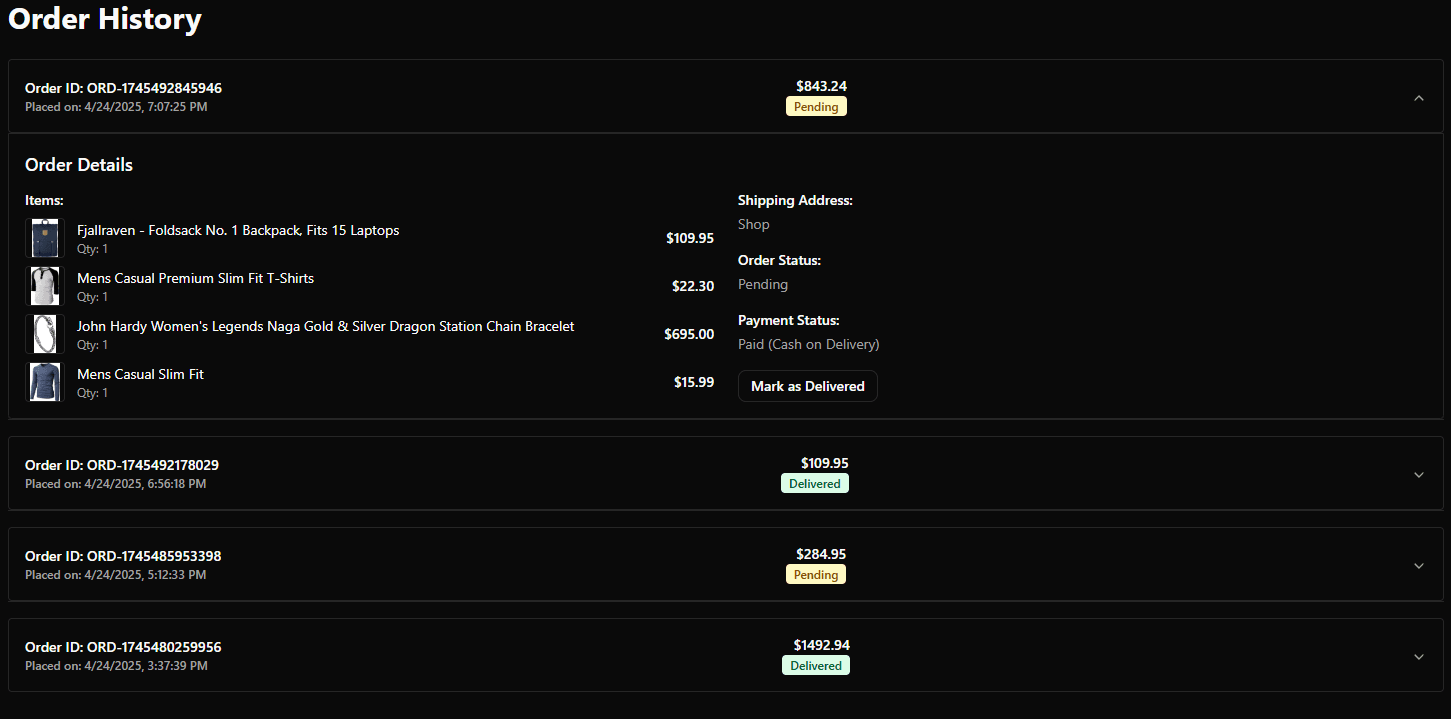
Task: Click the Order ID ORD-1745485953398 header text
Action: tap(123, 556)
